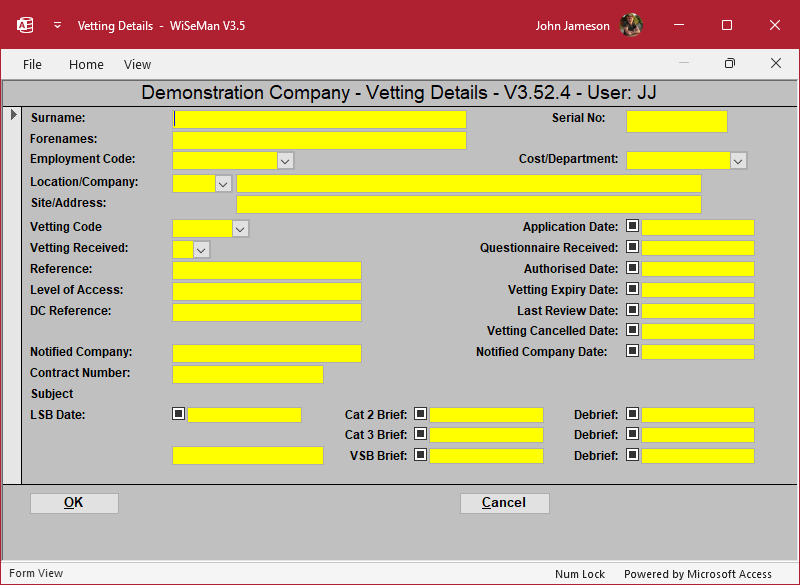Open the File menu
Screen dimensions: 800x585
32,64
